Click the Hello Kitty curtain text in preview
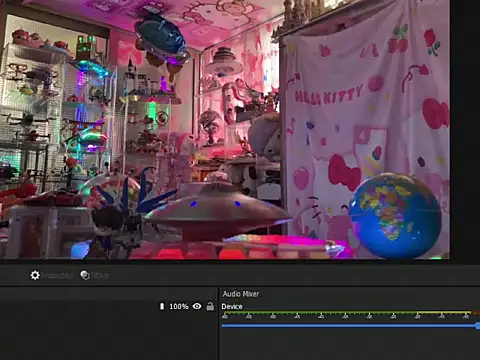This screenshot has width=480, height=360. point(328,95)
